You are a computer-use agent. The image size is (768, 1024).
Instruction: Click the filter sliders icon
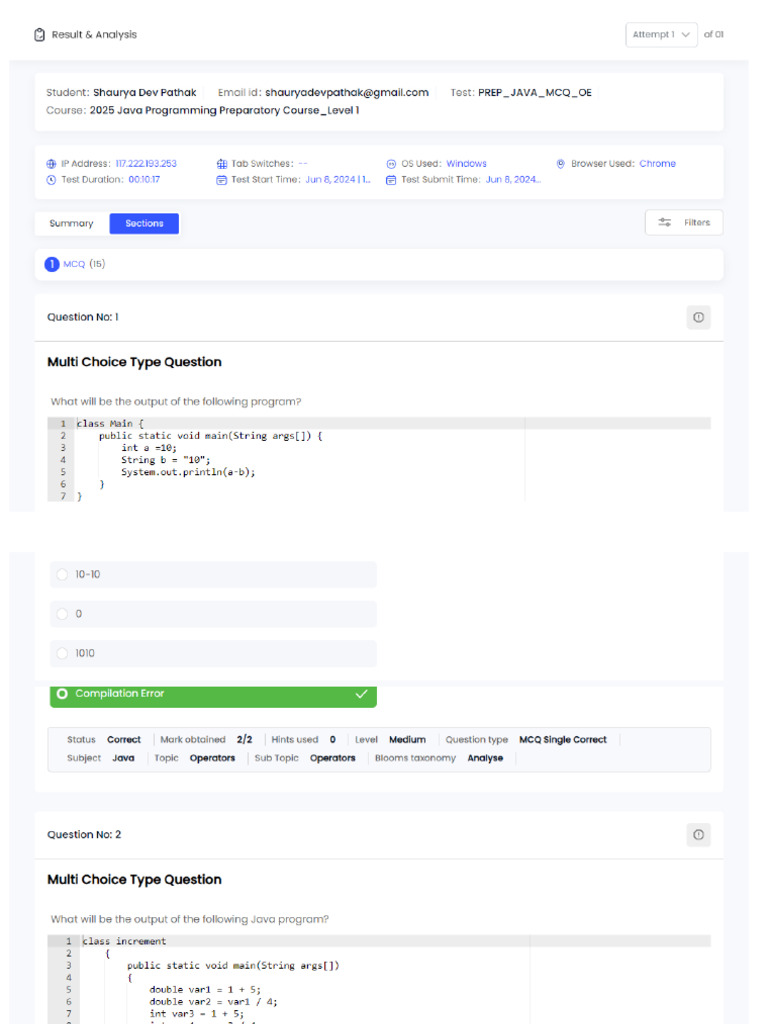pos(664,223)
